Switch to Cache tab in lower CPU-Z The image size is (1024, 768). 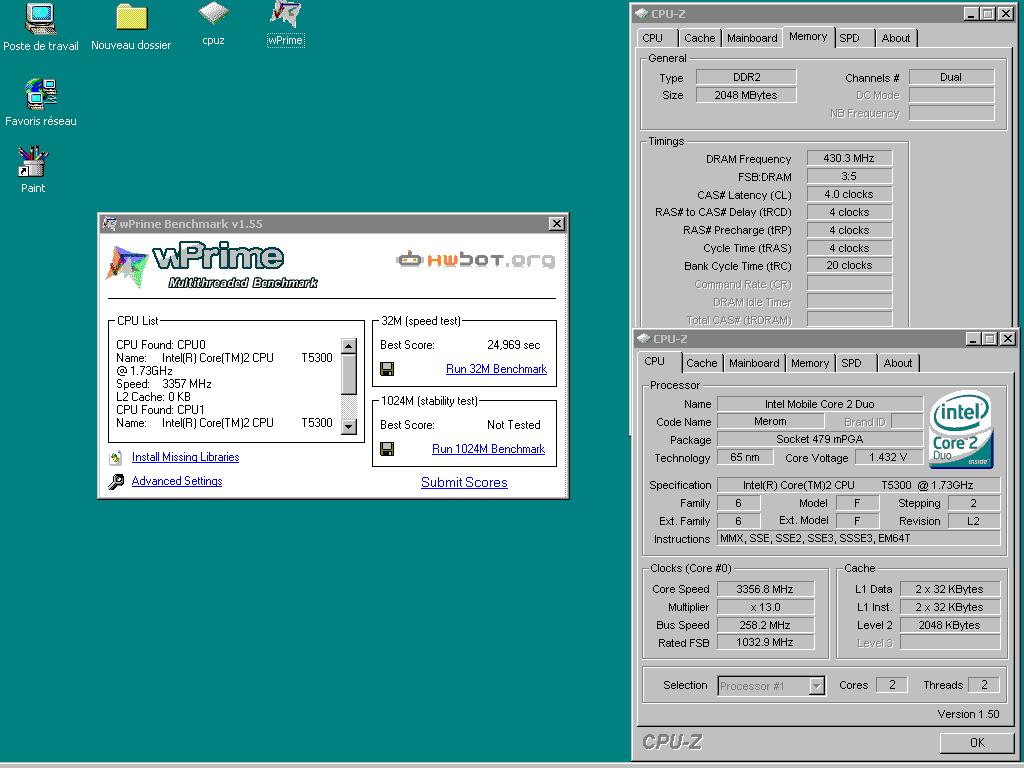pyautogui.click(x=701, y=363)
